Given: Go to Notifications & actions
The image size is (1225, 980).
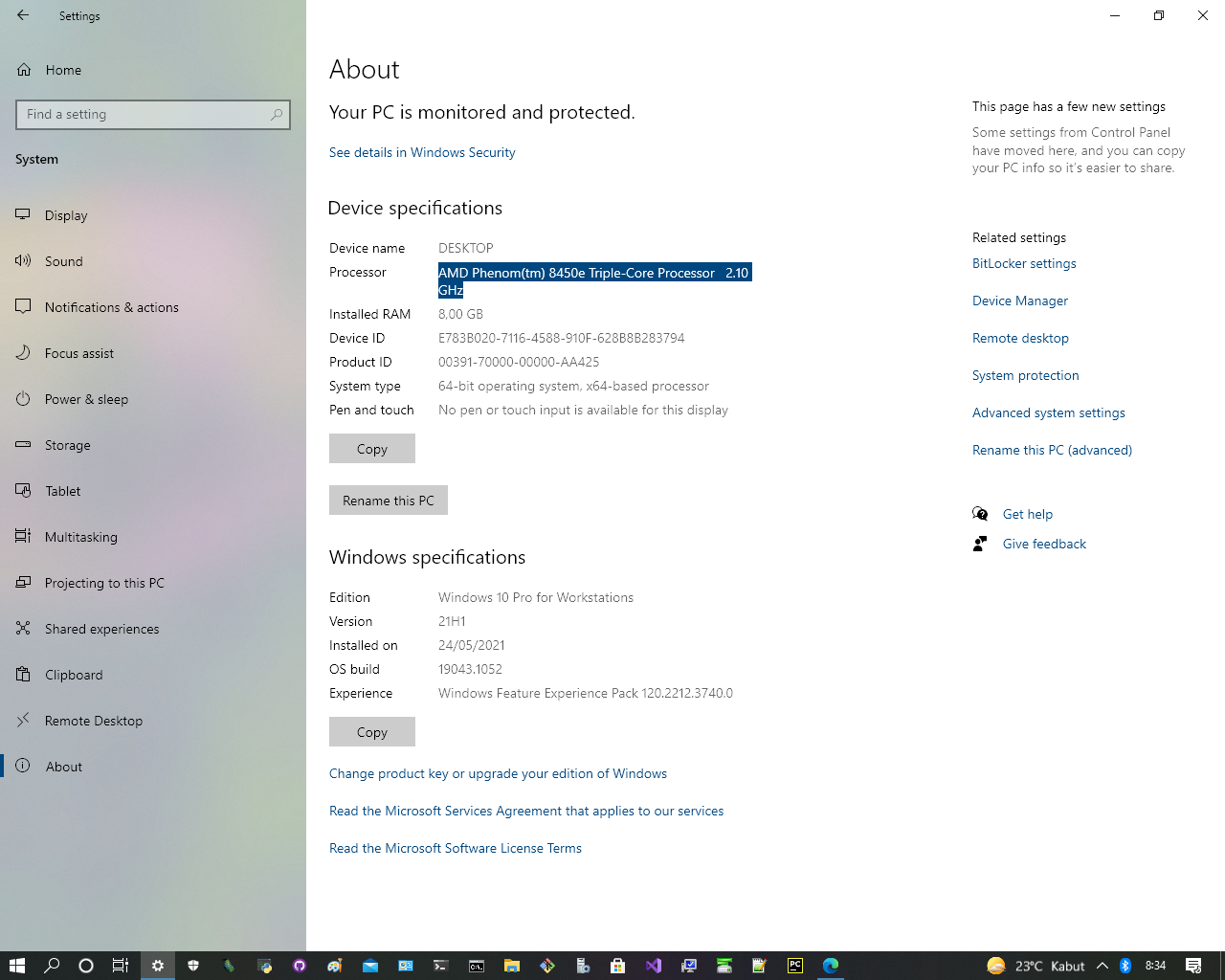Looking at the screenshot, I should coord(153,307).
